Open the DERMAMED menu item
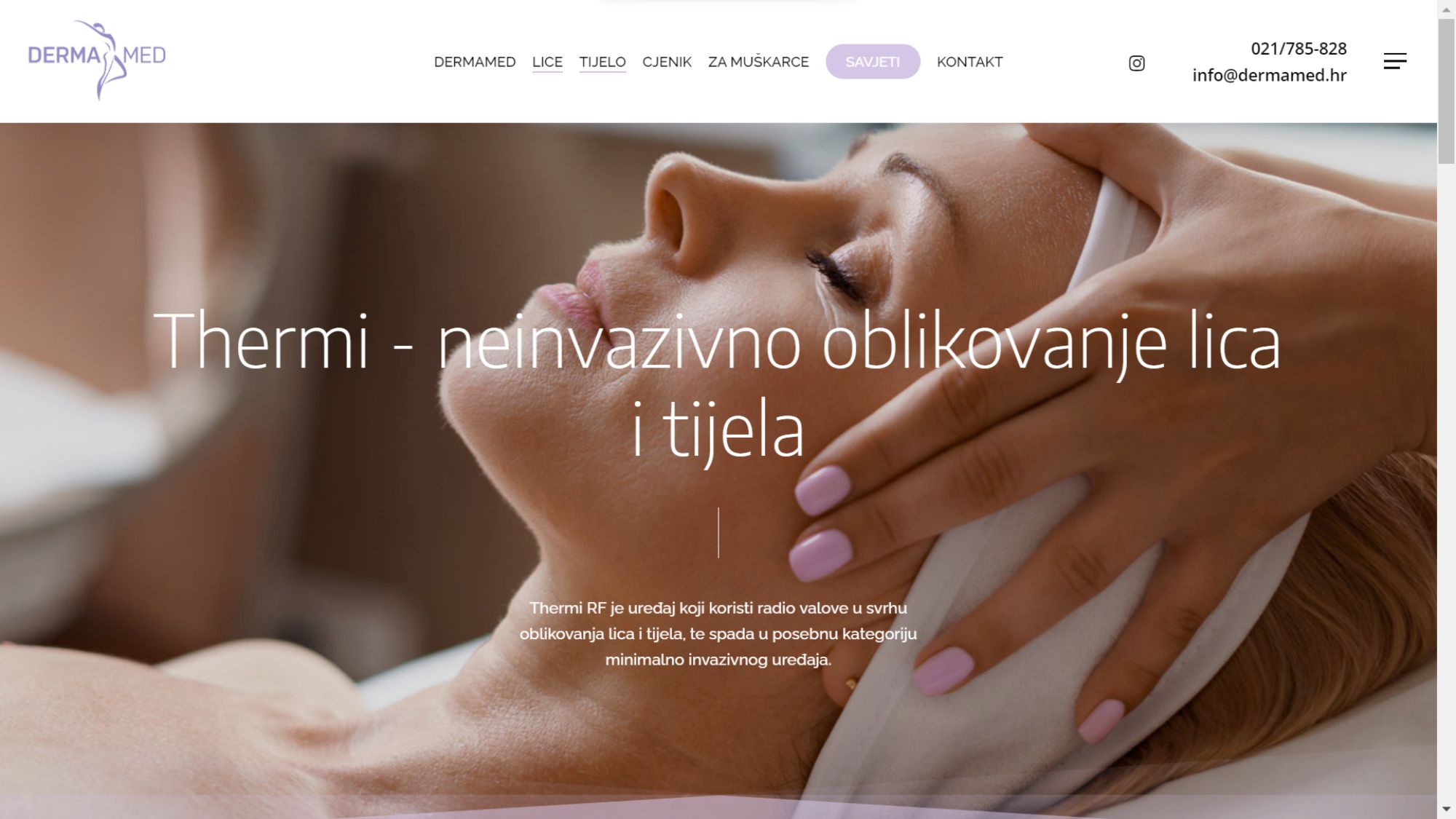1456x819 pixels. pos(475,62)
